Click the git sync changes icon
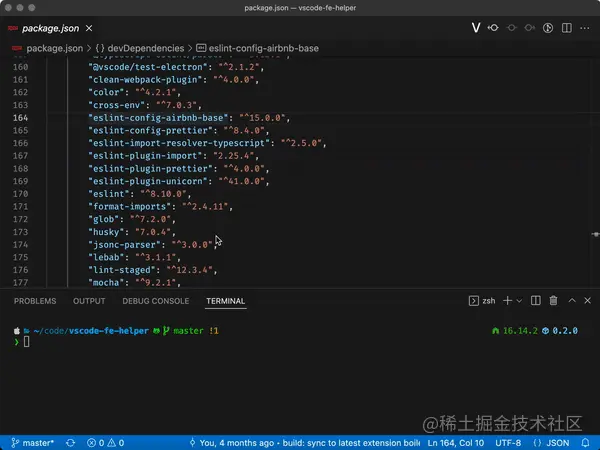 coord(70,442)
